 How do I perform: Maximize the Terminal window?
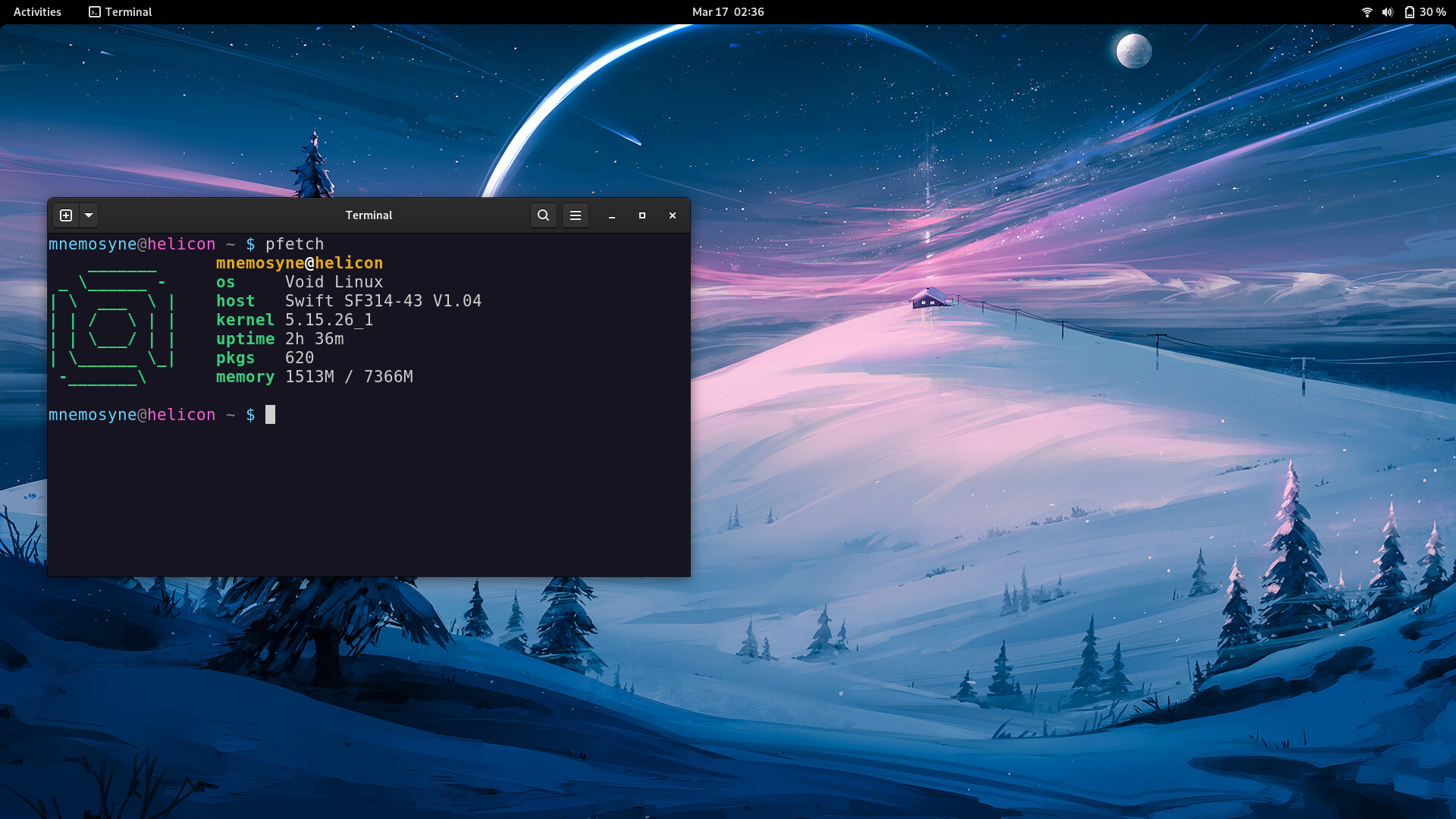pyautogui.click(x=642, y=216)
